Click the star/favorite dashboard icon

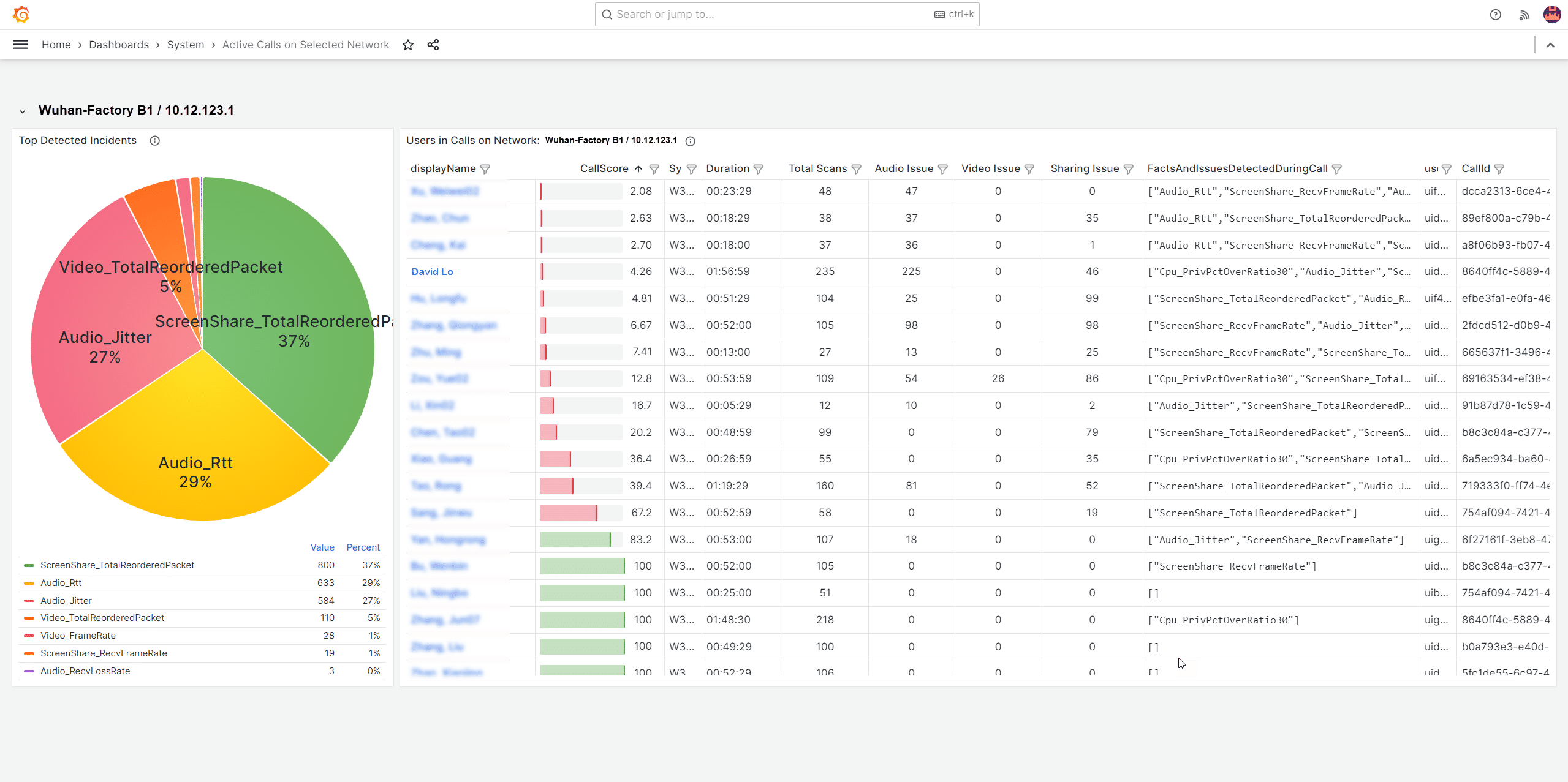coord(408,45)
